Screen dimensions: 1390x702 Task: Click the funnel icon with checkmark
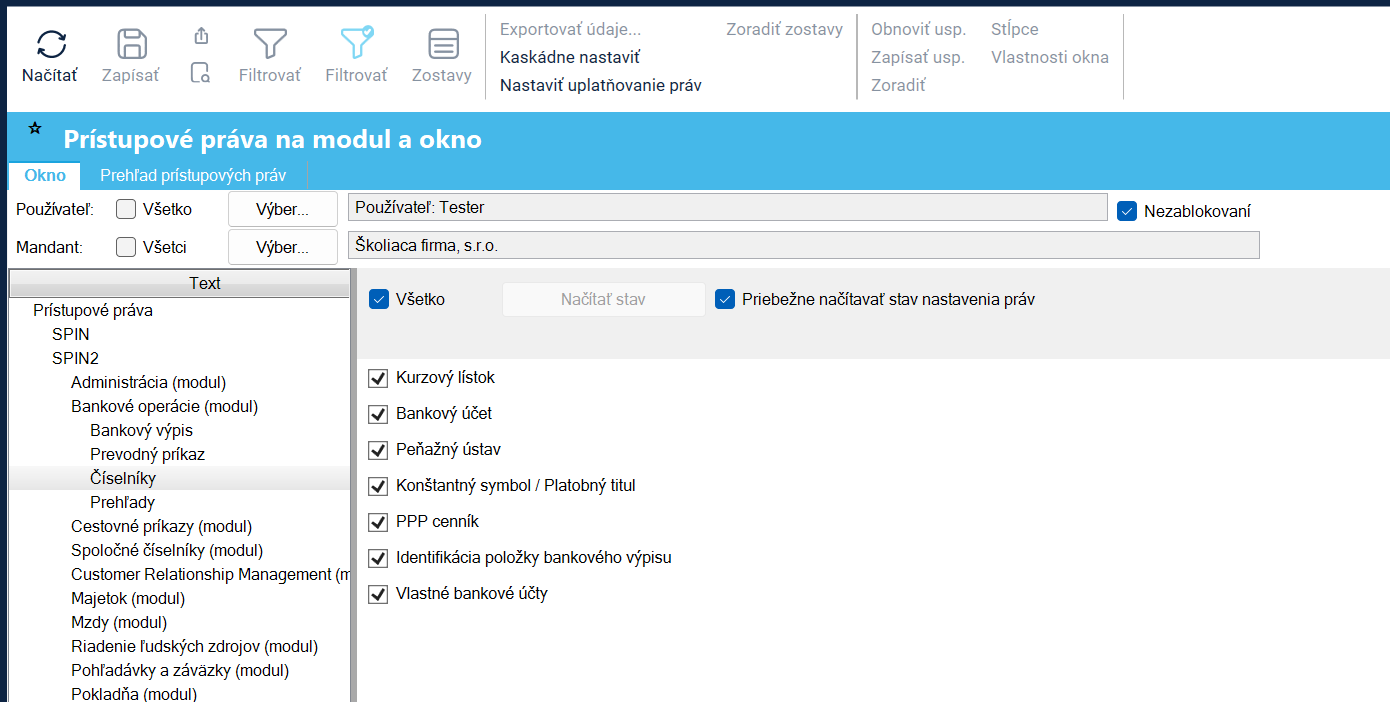[x=357, y=44]
